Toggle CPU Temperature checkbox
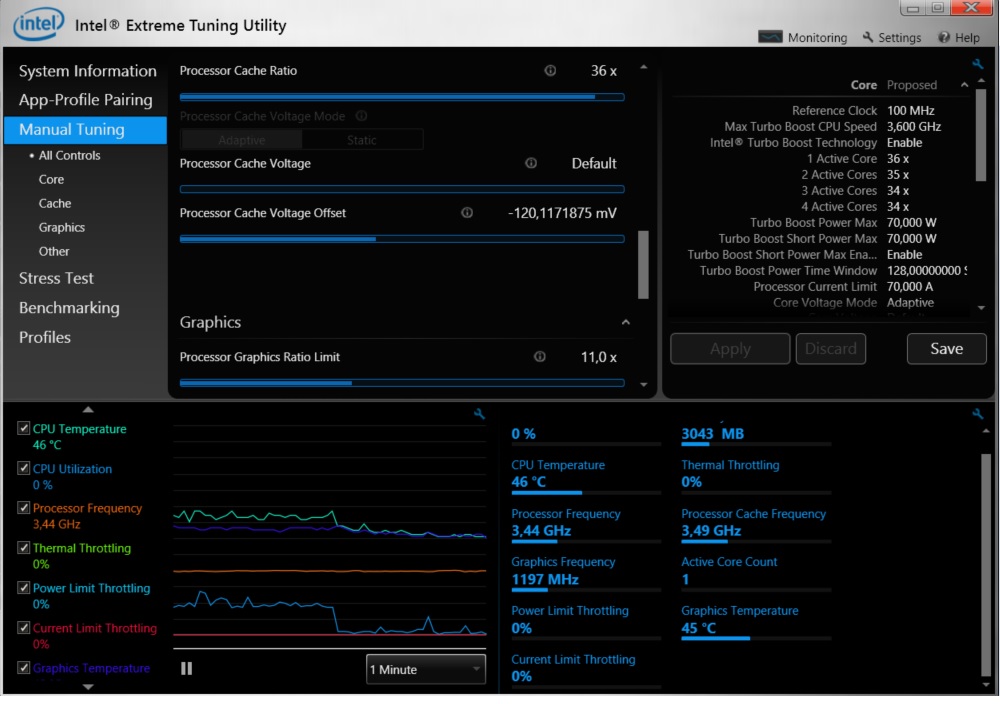 24,428
